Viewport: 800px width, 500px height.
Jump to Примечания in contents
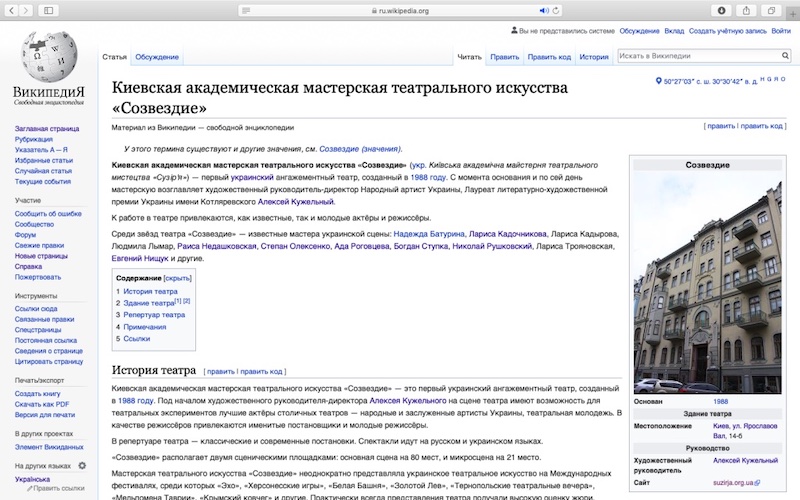(x=144, y=327)
